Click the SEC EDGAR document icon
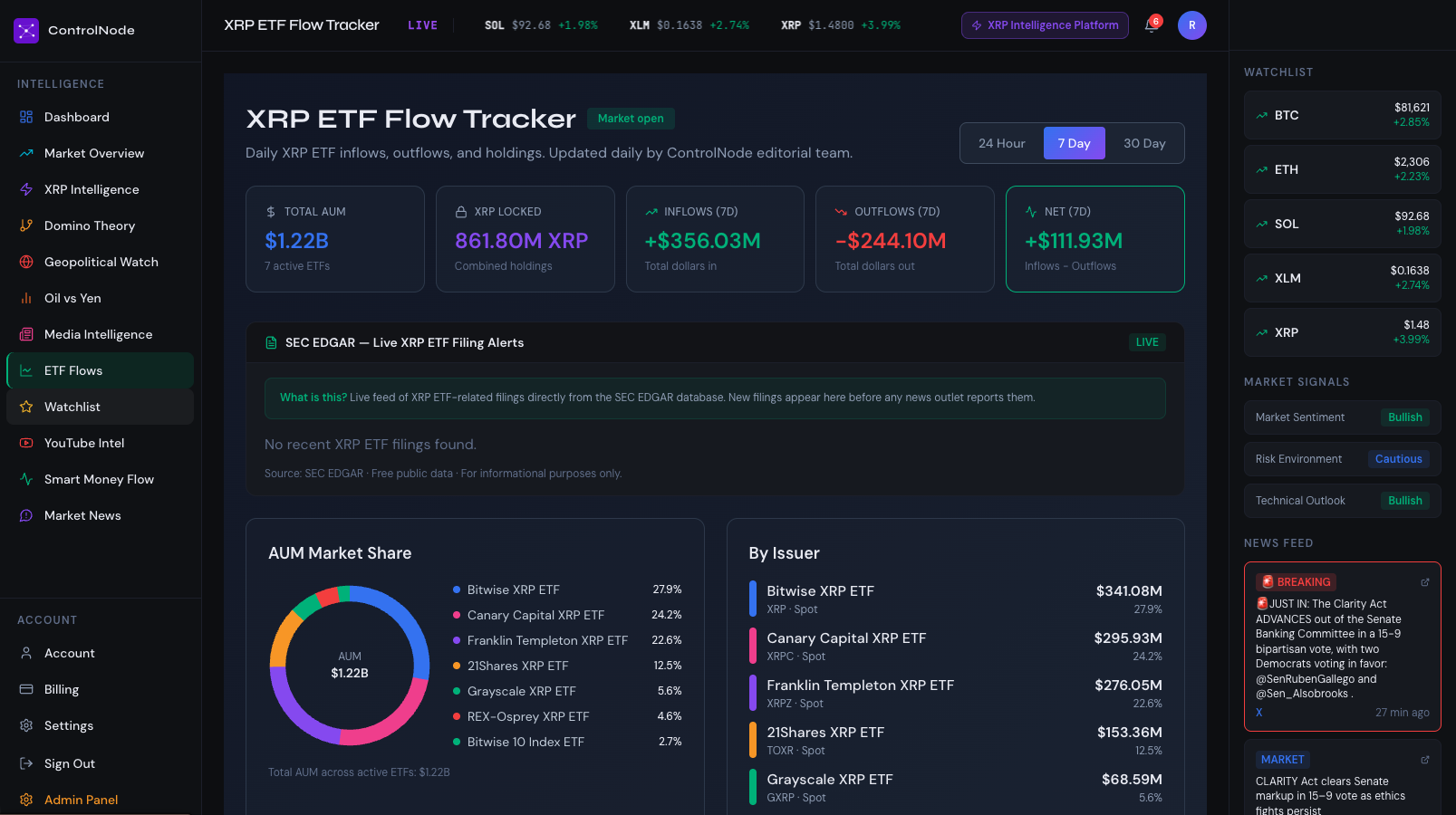This screenshot has height=815, width=1456. pyautogui.click(x=271, y=342)
